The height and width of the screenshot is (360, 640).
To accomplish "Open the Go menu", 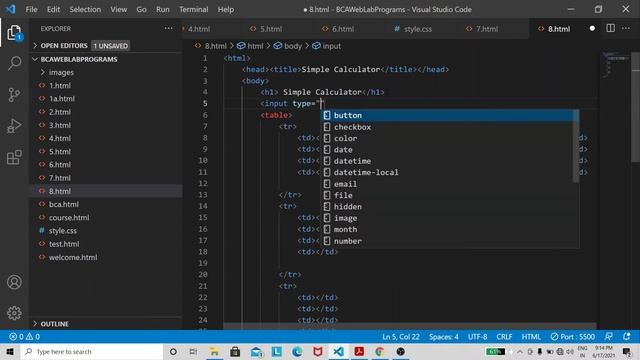I will (141, 9).
